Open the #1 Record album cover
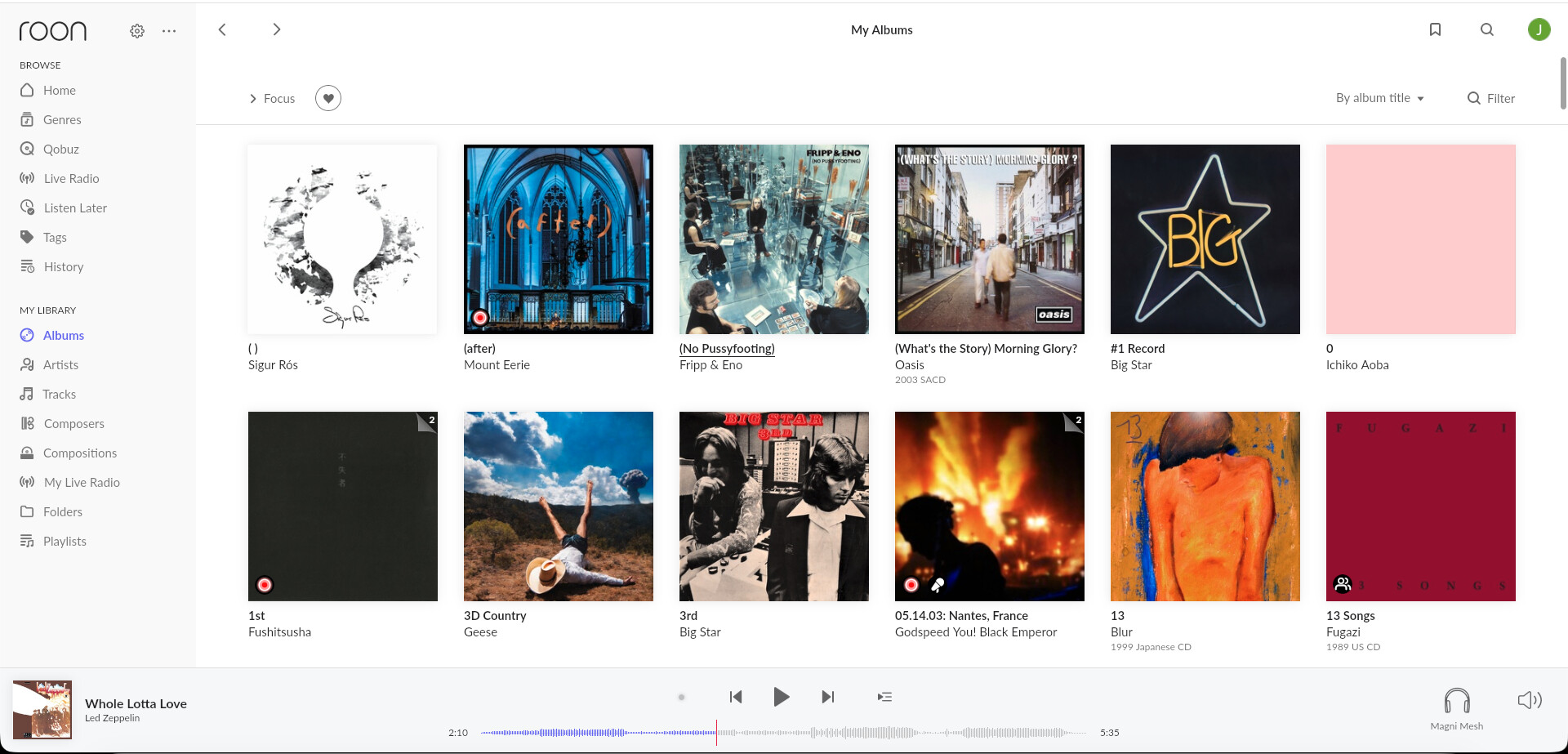This screenshot has width=1568, height=754. [1205, 239]
